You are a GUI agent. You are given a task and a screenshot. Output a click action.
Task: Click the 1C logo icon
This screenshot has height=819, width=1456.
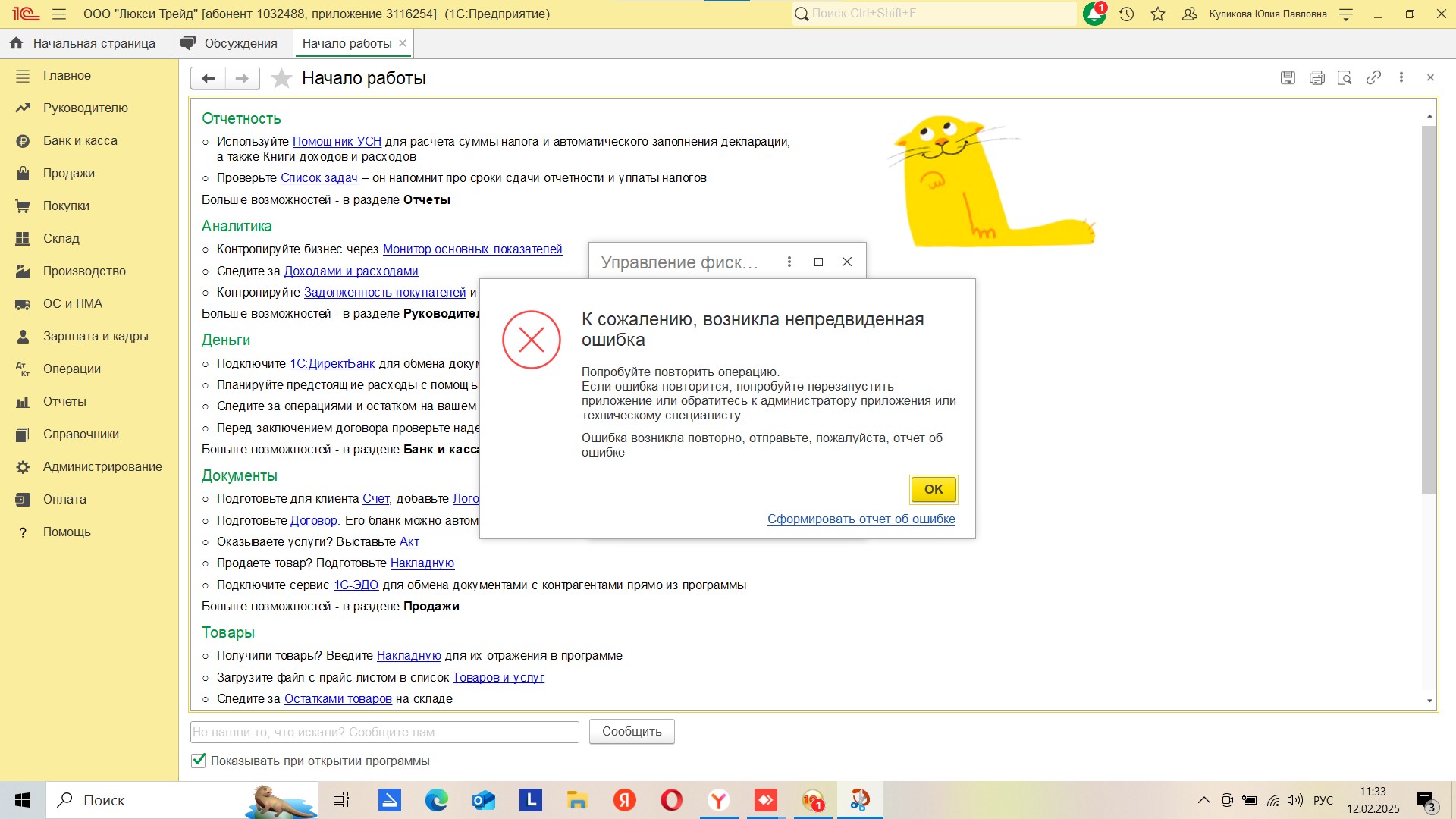tap(25, 14)
